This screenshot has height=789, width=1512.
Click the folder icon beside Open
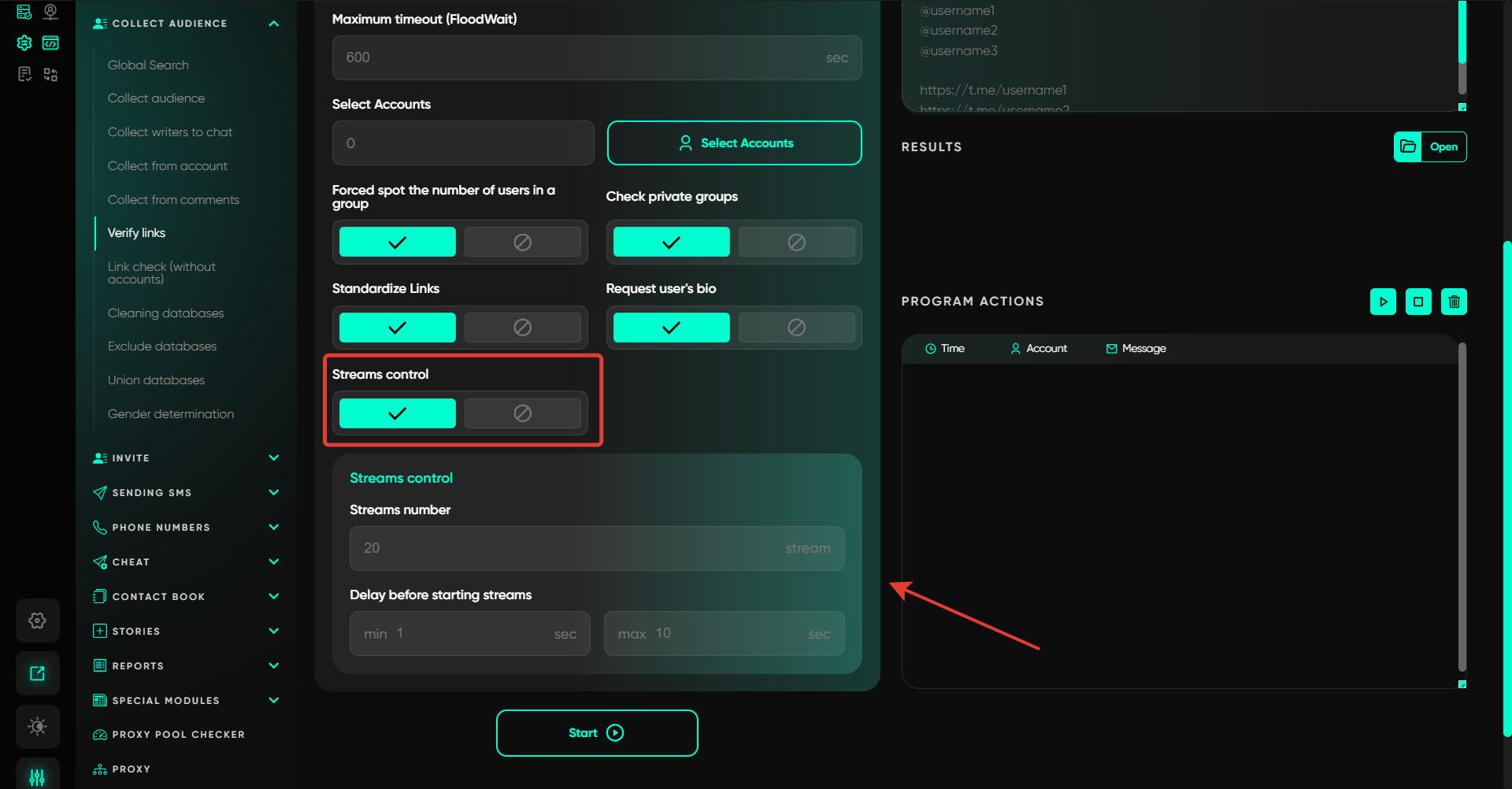tap(1408, 147)
